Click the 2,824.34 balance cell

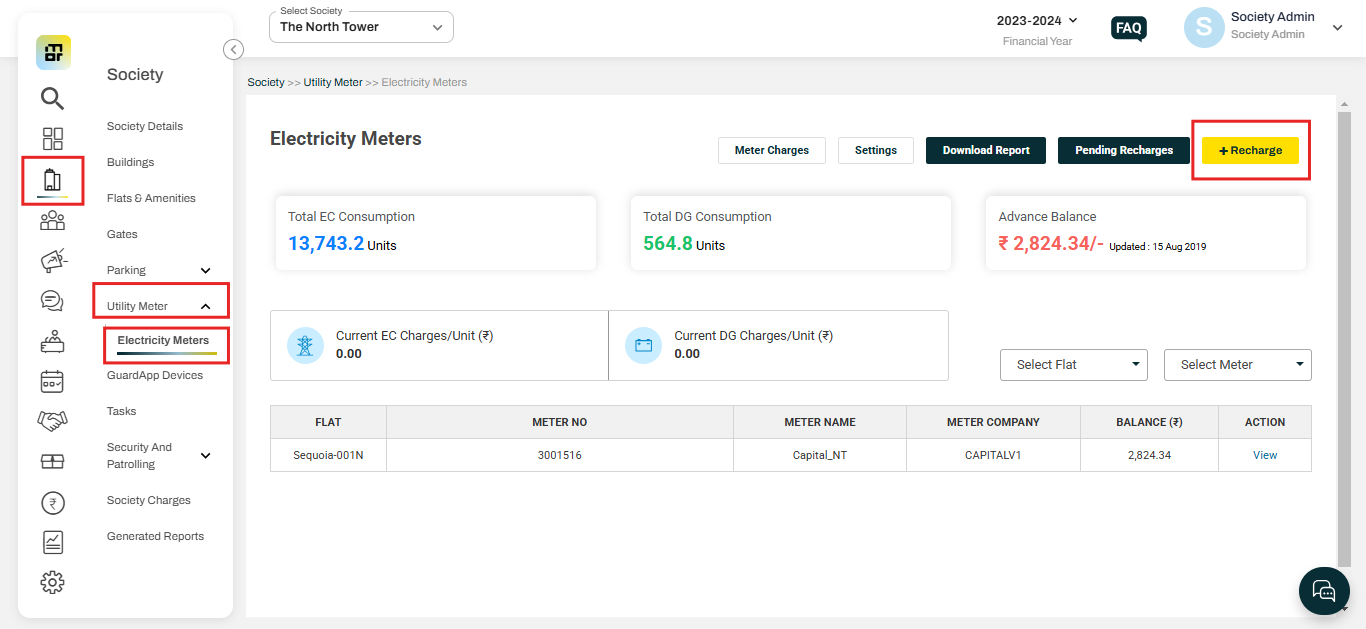(1149, 455)
